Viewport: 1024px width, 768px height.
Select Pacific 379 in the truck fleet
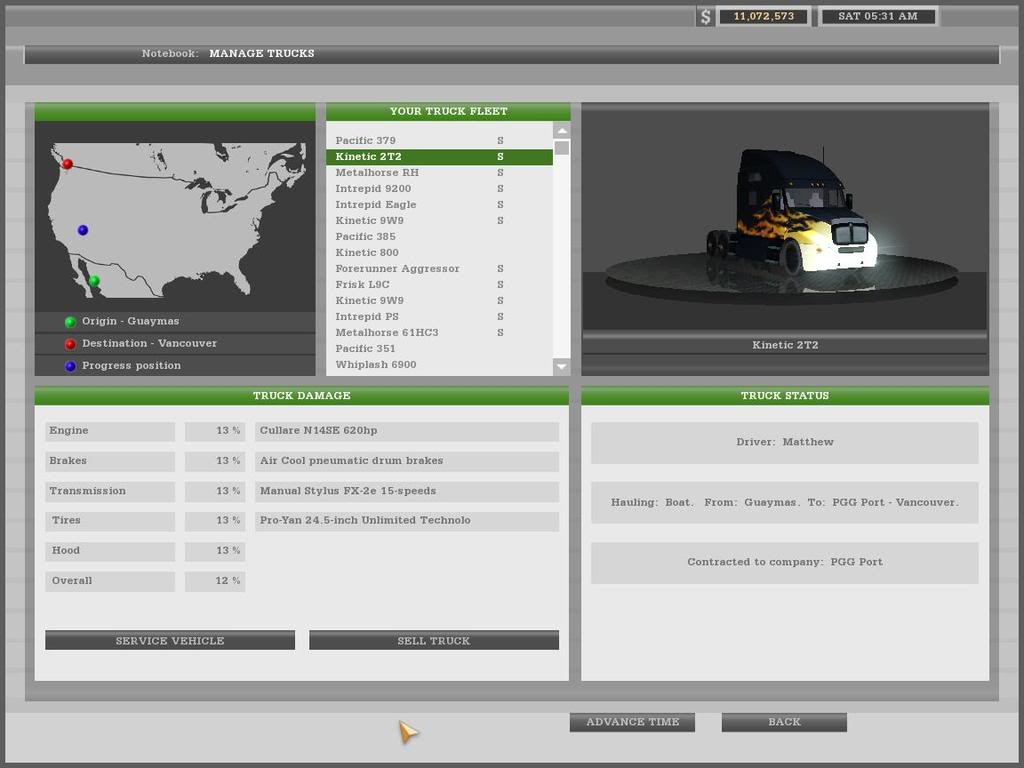(366, 141)
